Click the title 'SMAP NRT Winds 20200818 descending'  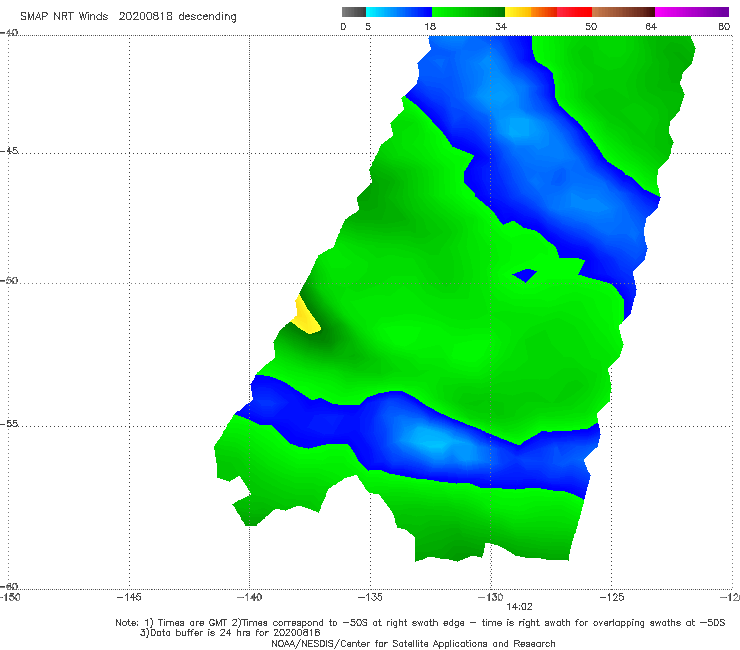(128, 16)
